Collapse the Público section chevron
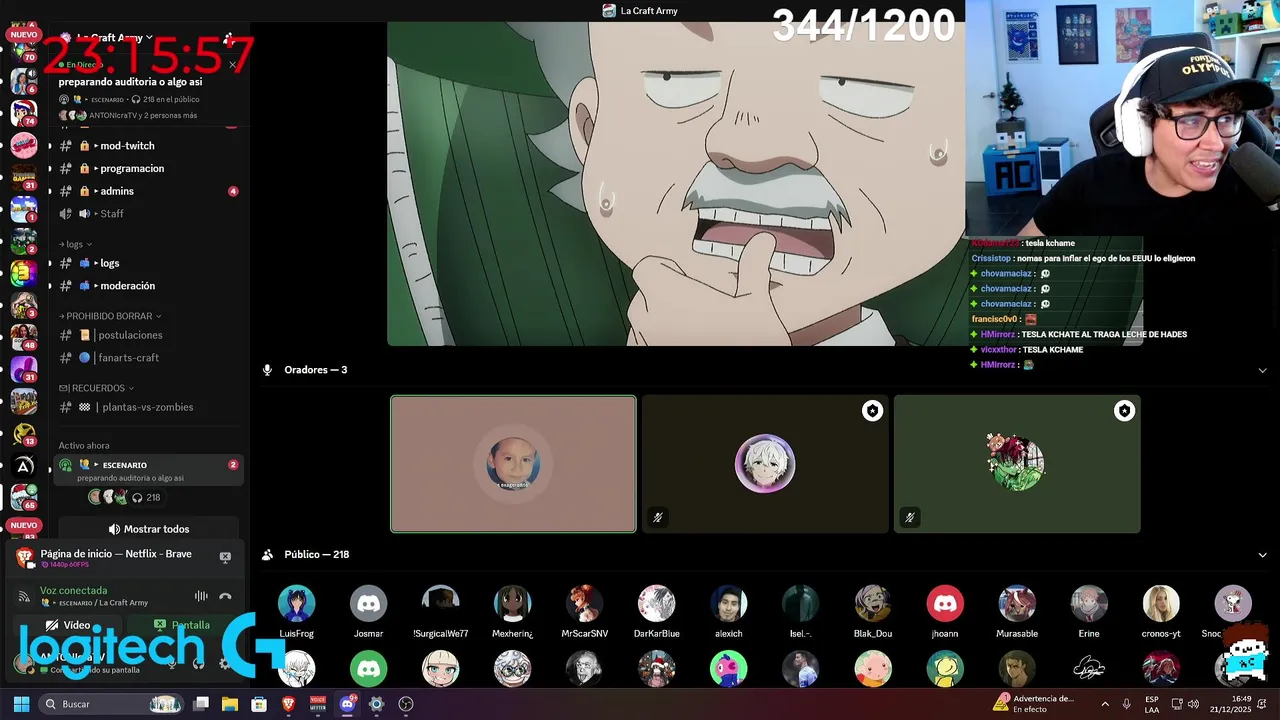Screen dimensions: 1280x720 tap(1262, 555)
